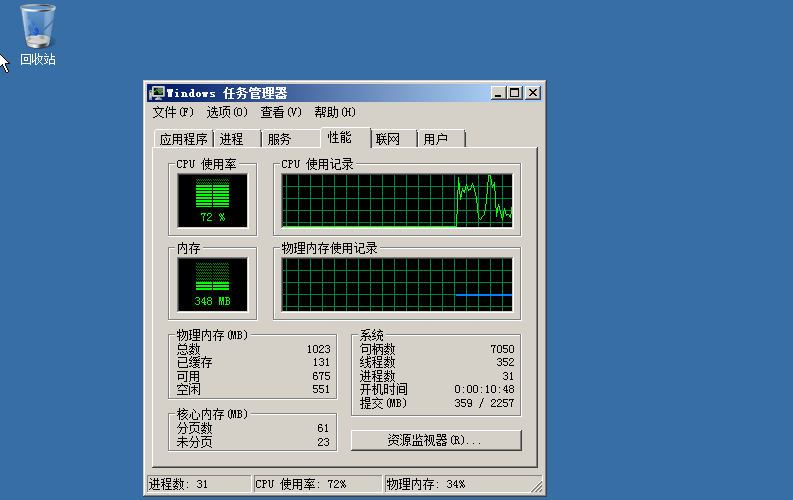Switch to the 联网 tab
The width and height of the screenshot is (793, 500).
(393, 139)
